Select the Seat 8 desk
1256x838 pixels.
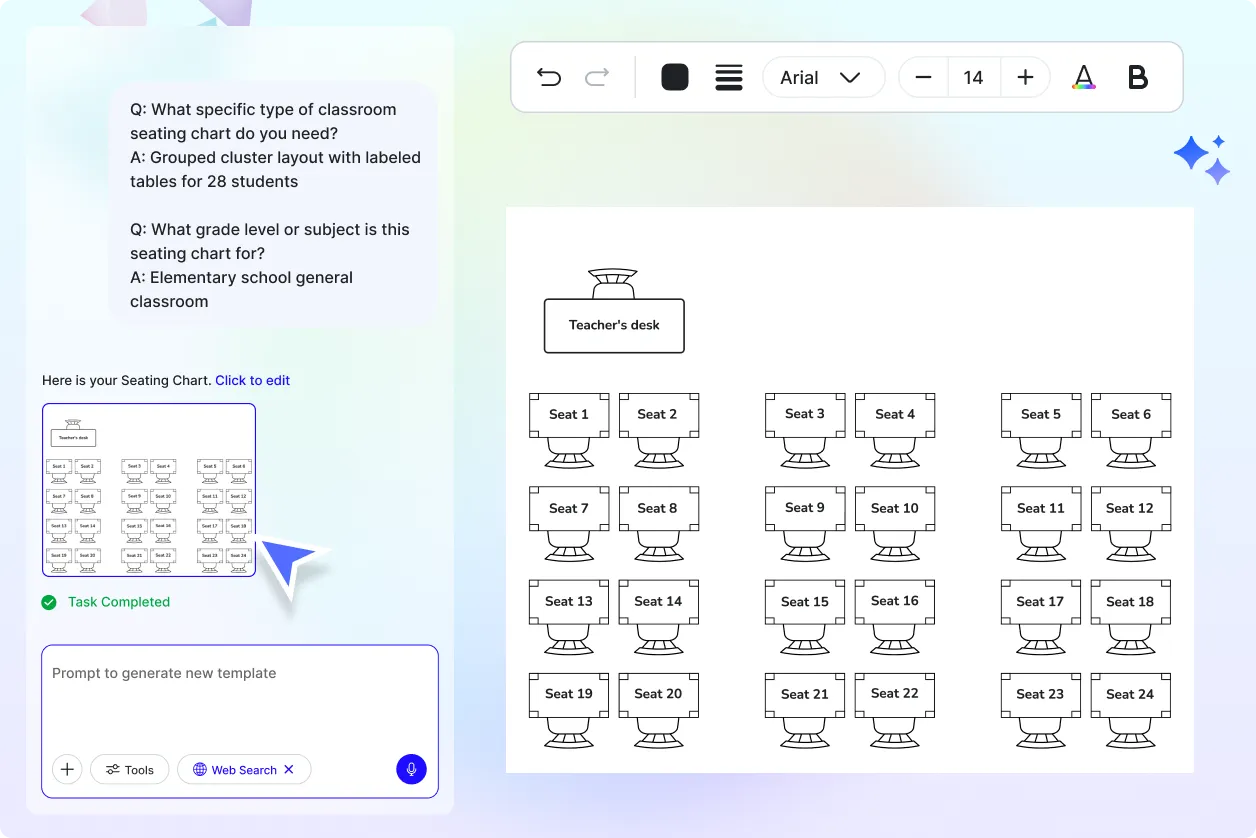(x=658, y=509)
